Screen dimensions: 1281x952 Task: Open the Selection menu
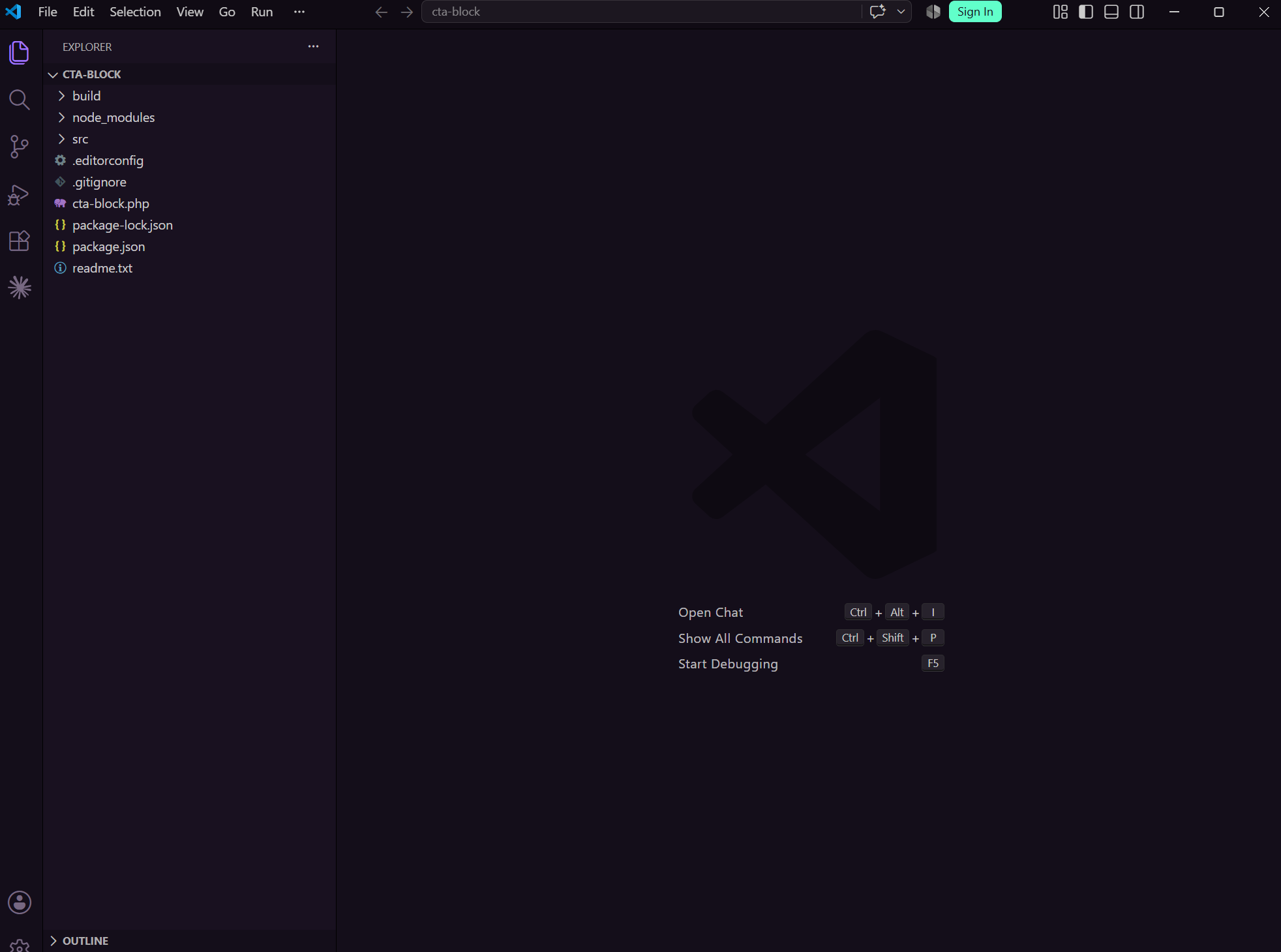(135, 12)
